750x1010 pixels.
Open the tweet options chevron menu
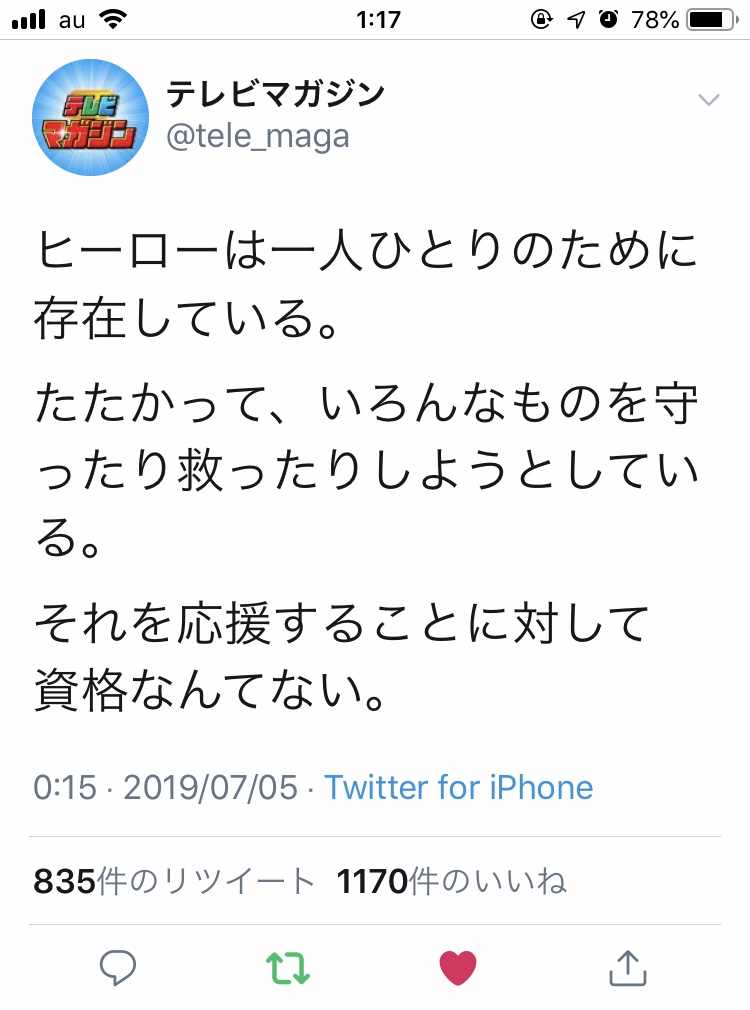pyautogui.click(x=708, y=99)
